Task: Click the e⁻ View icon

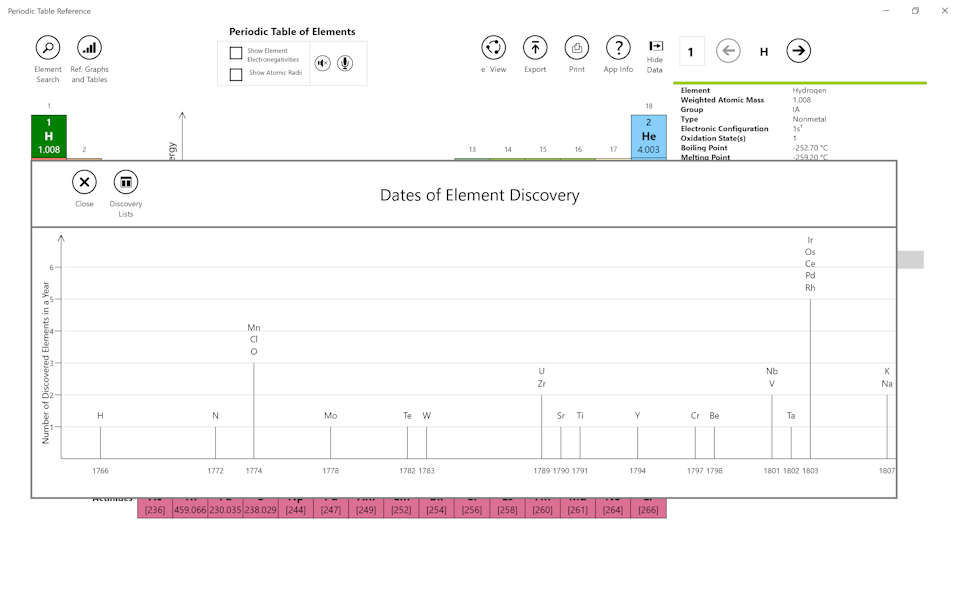Action: coord(493,48)
